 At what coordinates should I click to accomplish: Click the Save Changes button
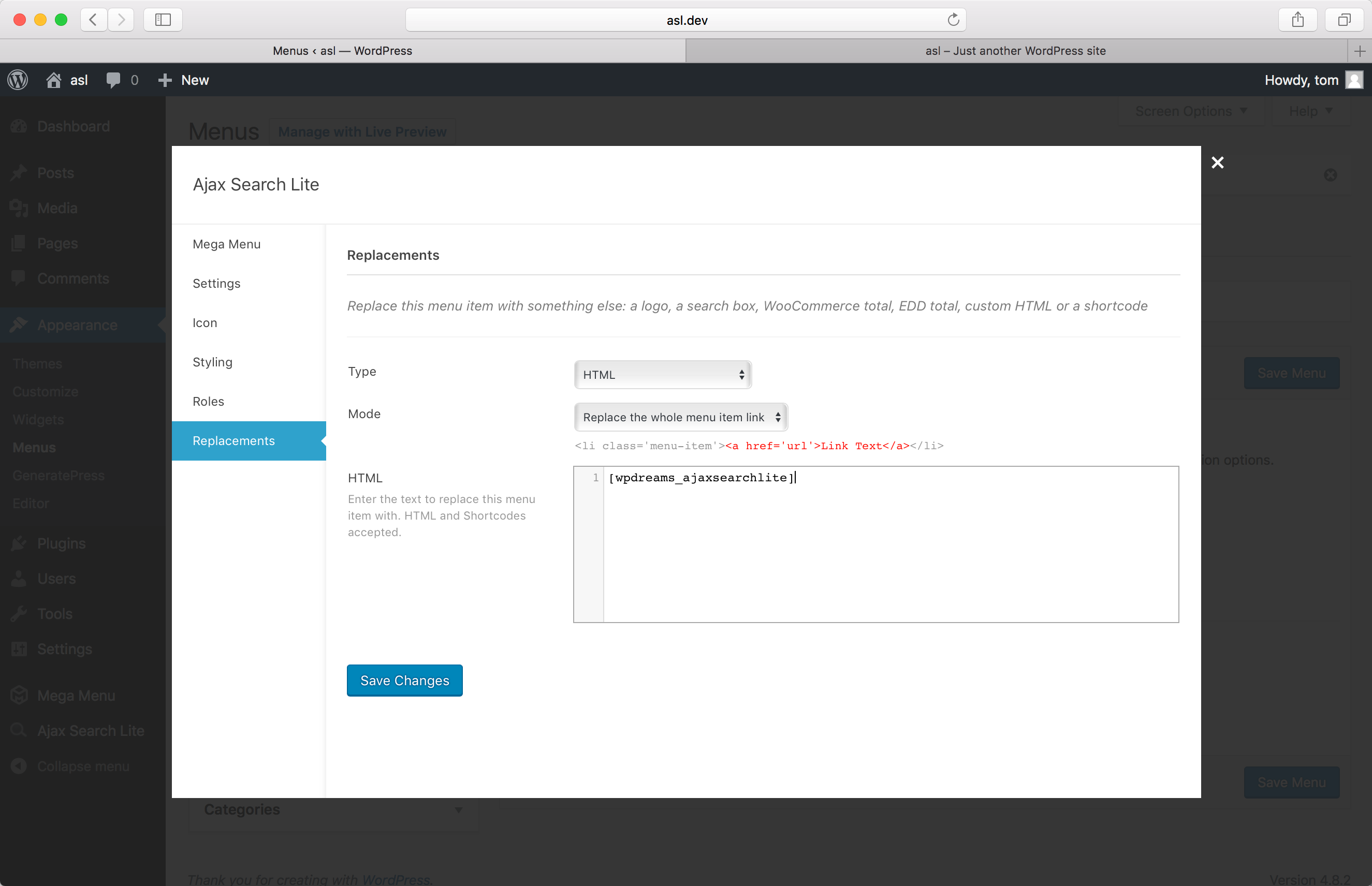pyautogui.click(x=404, y=680)
